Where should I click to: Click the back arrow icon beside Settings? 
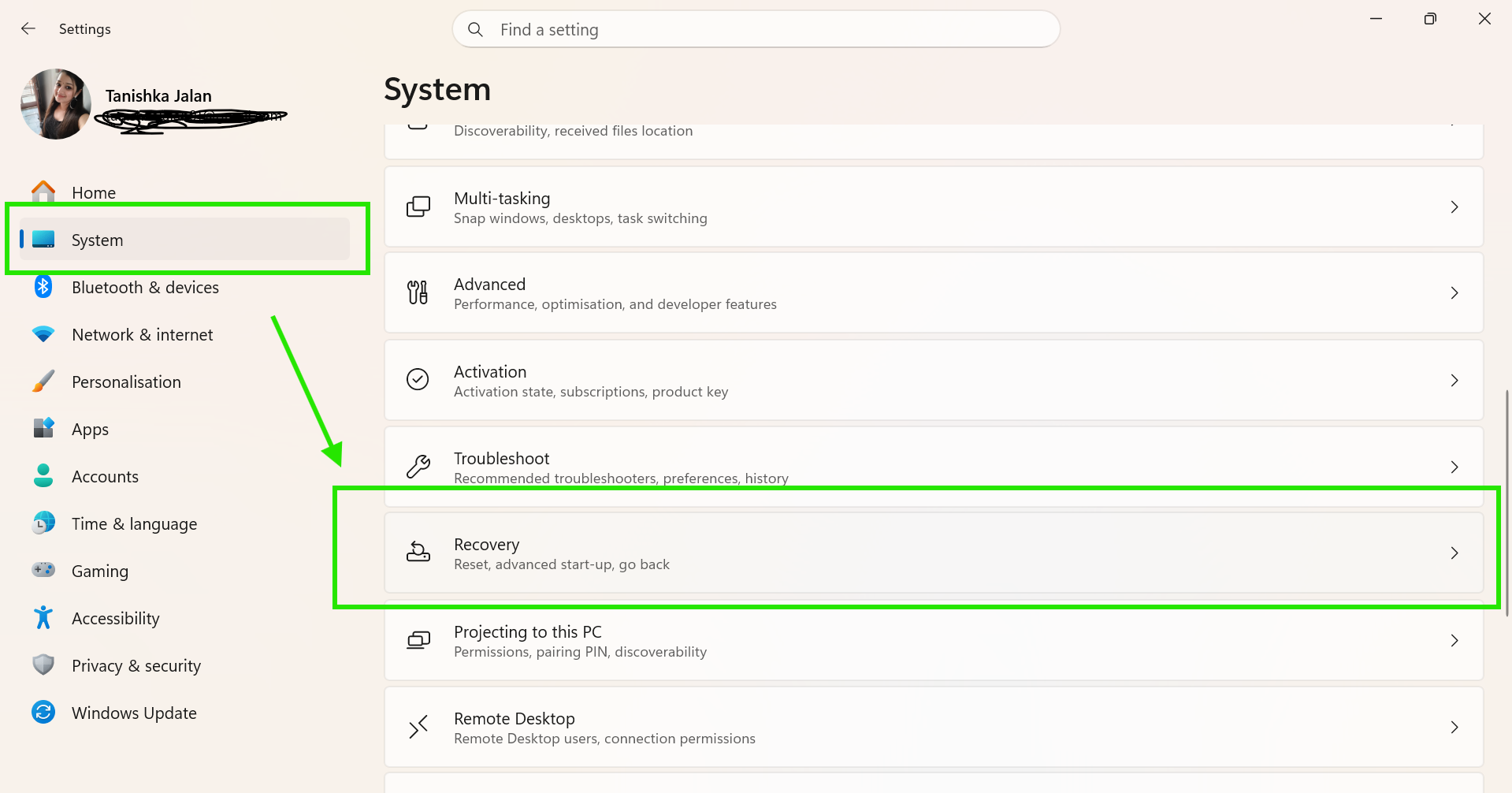[28, 29]
